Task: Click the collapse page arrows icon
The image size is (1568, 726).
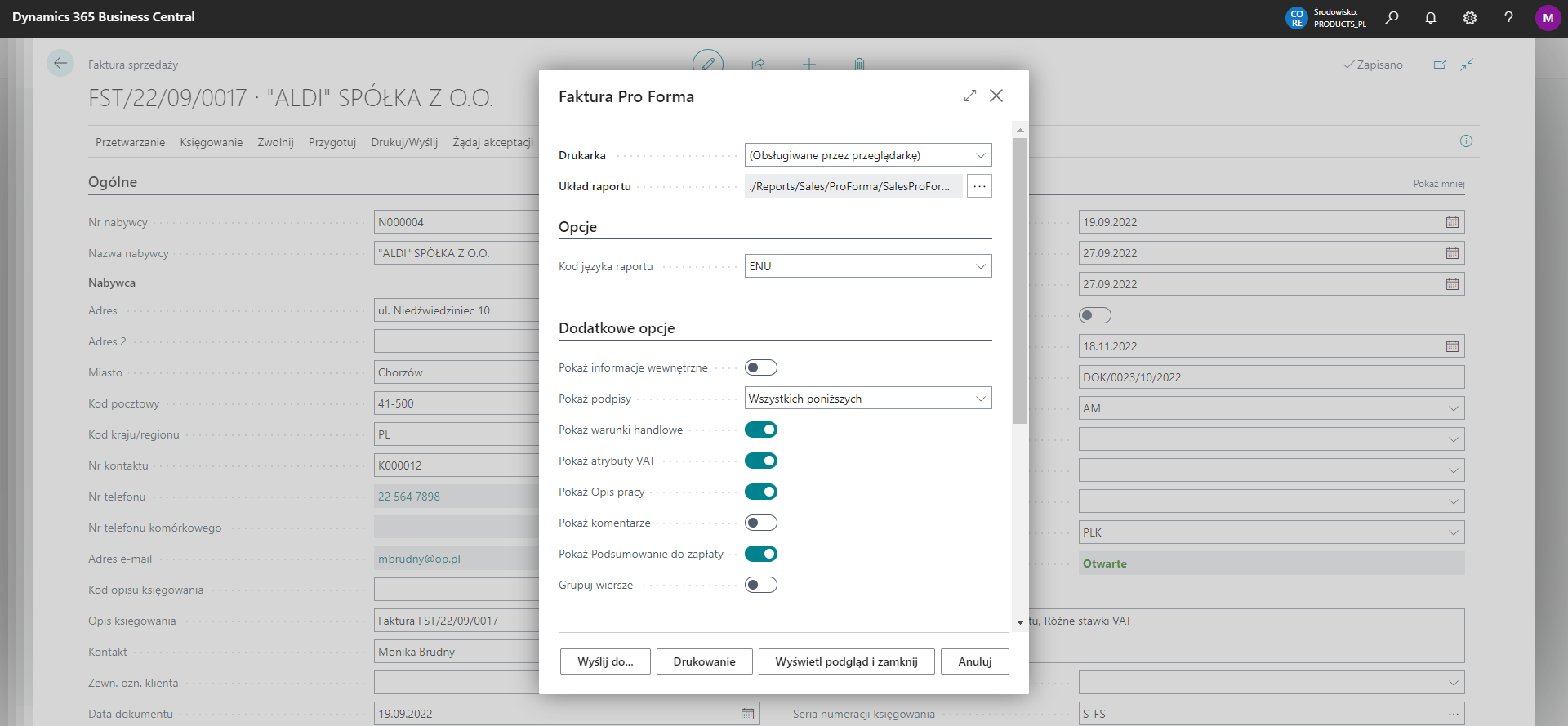Action: click(1467, 65)
